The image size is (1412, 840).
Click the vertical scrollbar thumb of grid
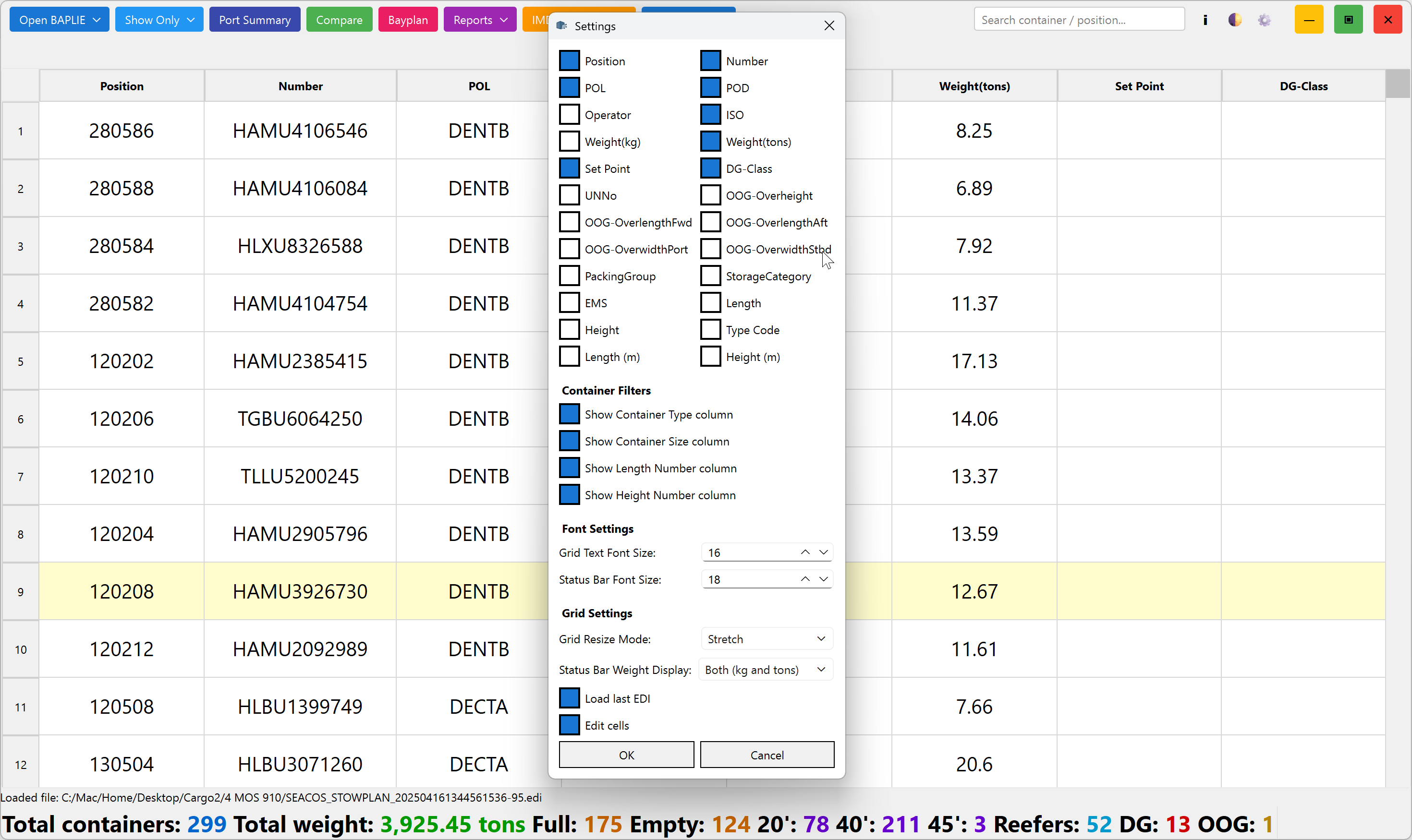[x=1398, y=84]
